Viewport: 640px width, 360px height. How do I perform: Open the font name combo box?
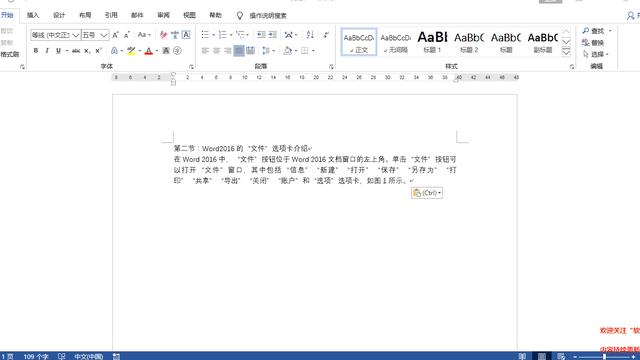[55, 35]
